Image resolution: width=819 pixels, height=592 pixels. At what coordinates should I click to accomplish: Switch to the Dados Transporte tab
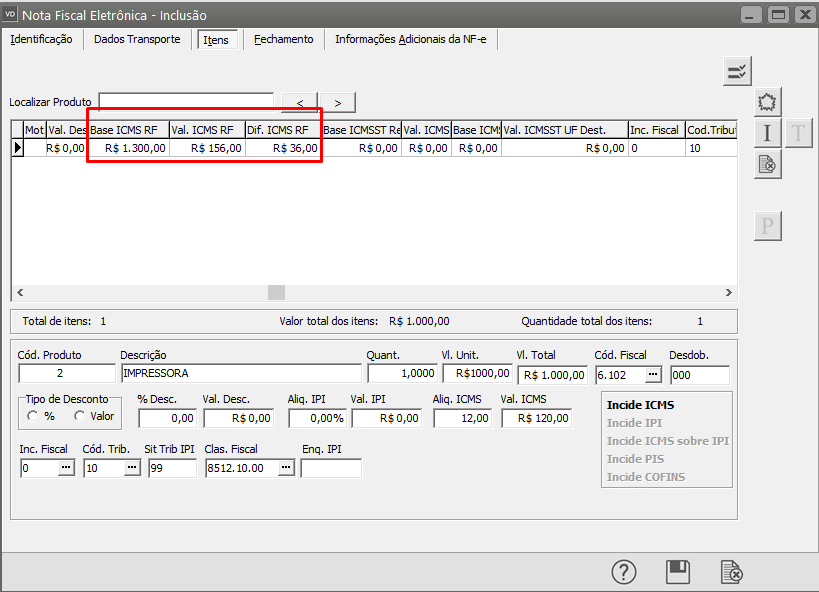(x=137, y=39)
